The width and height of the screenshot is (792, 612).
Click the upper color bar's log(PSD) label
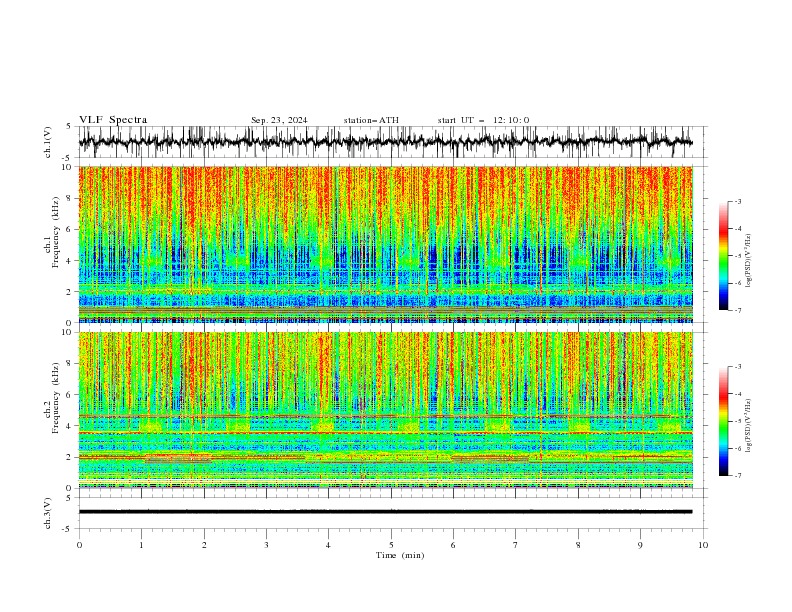point(748,261)
